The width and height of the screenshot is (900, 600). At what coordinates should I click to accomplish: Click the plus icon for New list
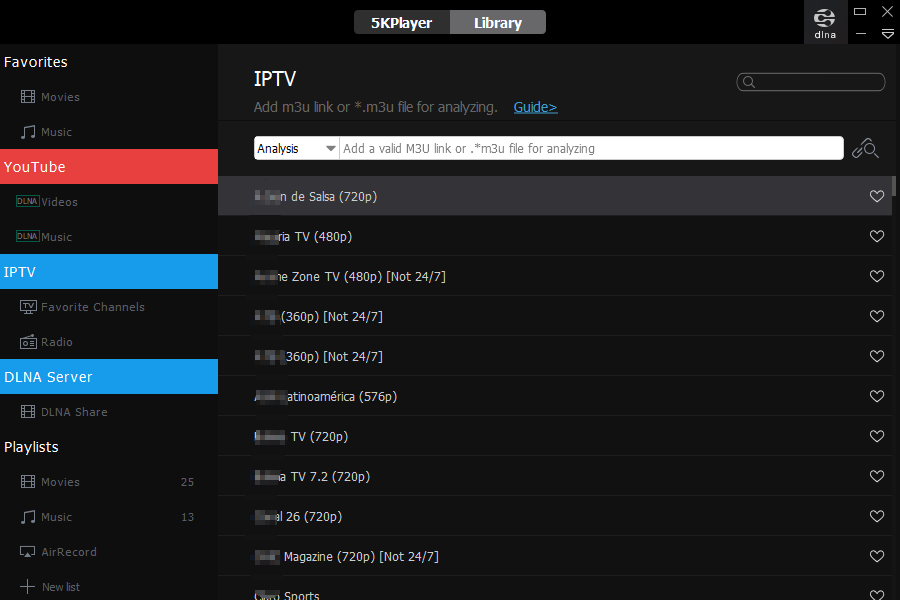[x=28, y=586]
